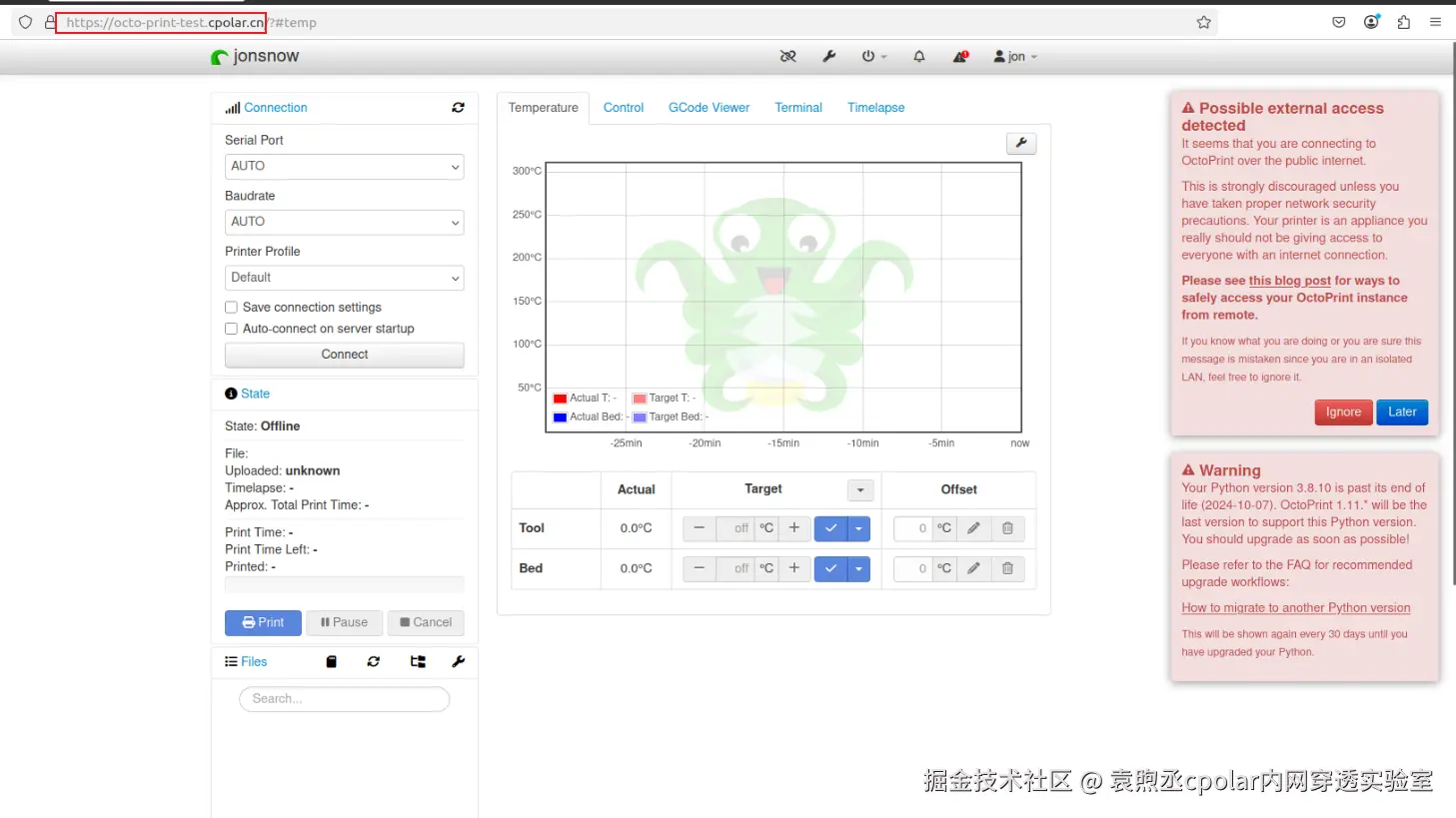Click the offline connectivity icon in navbar
Screen dimensions: 1456x818
pyautogui.click(x=788, y=57)
